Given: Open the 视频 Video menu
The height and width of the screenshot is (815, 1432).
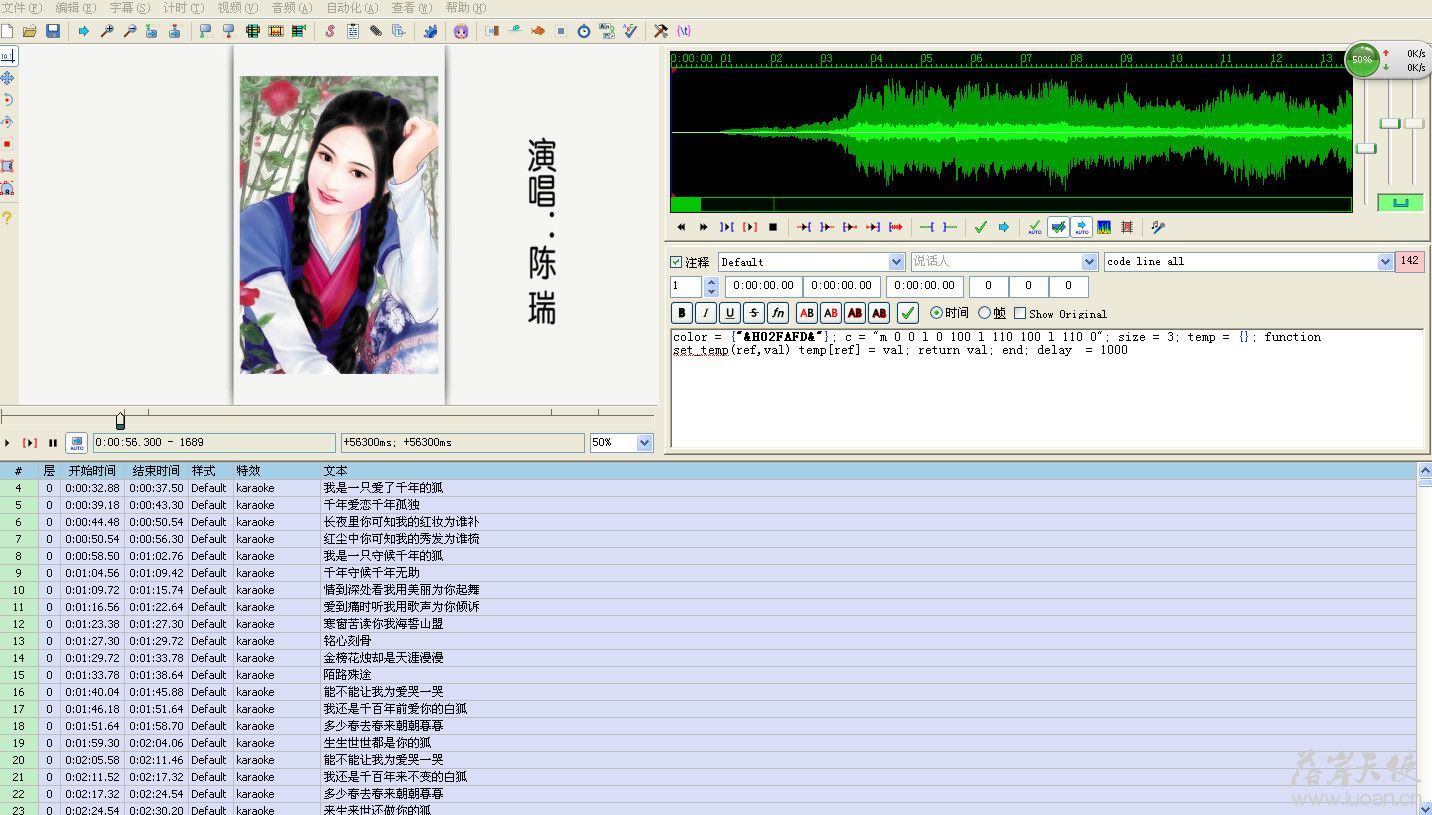Looking at the screenshot, I should point(238,8).
